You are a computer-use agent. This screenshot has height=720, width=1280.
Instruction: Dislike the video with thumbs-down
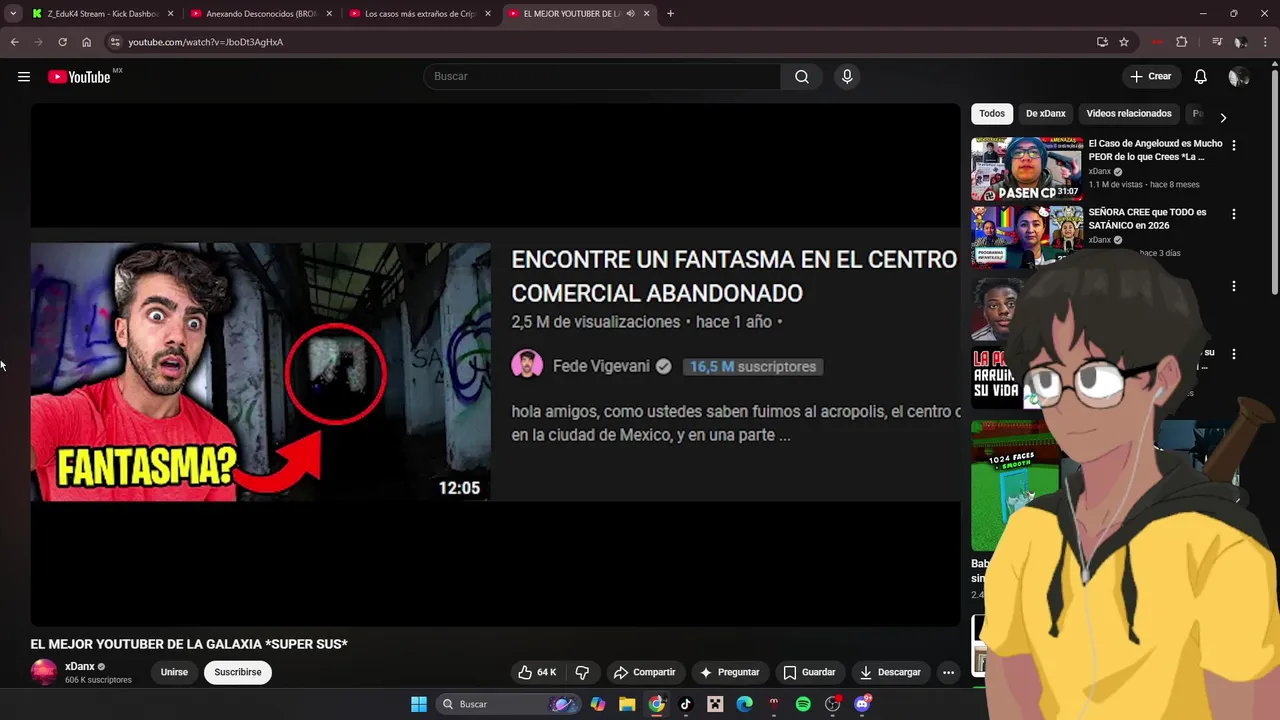(x=582, y=672)
